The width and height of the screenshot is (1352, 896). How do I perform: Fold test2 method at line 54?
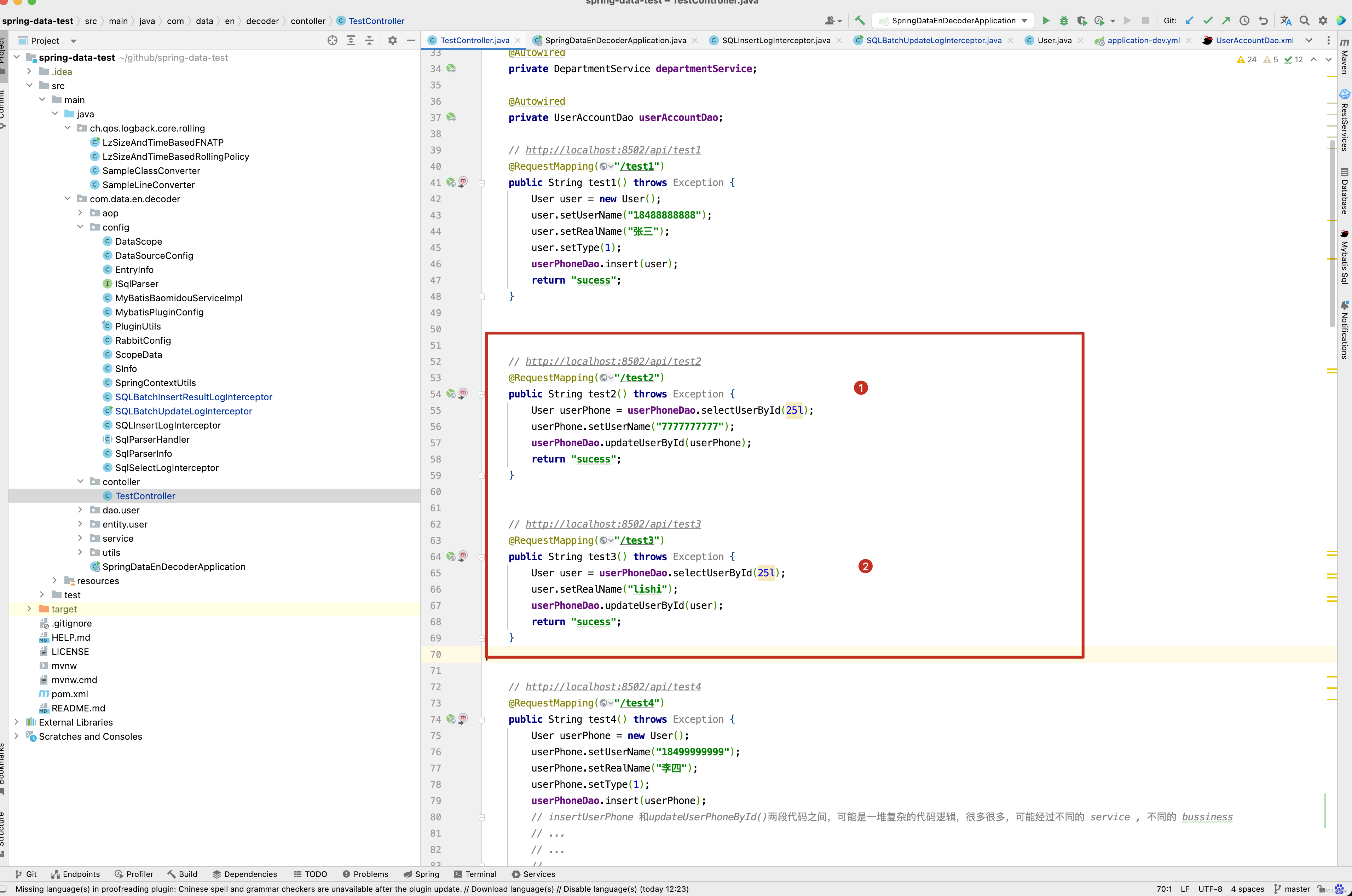(x=482, y=394)
